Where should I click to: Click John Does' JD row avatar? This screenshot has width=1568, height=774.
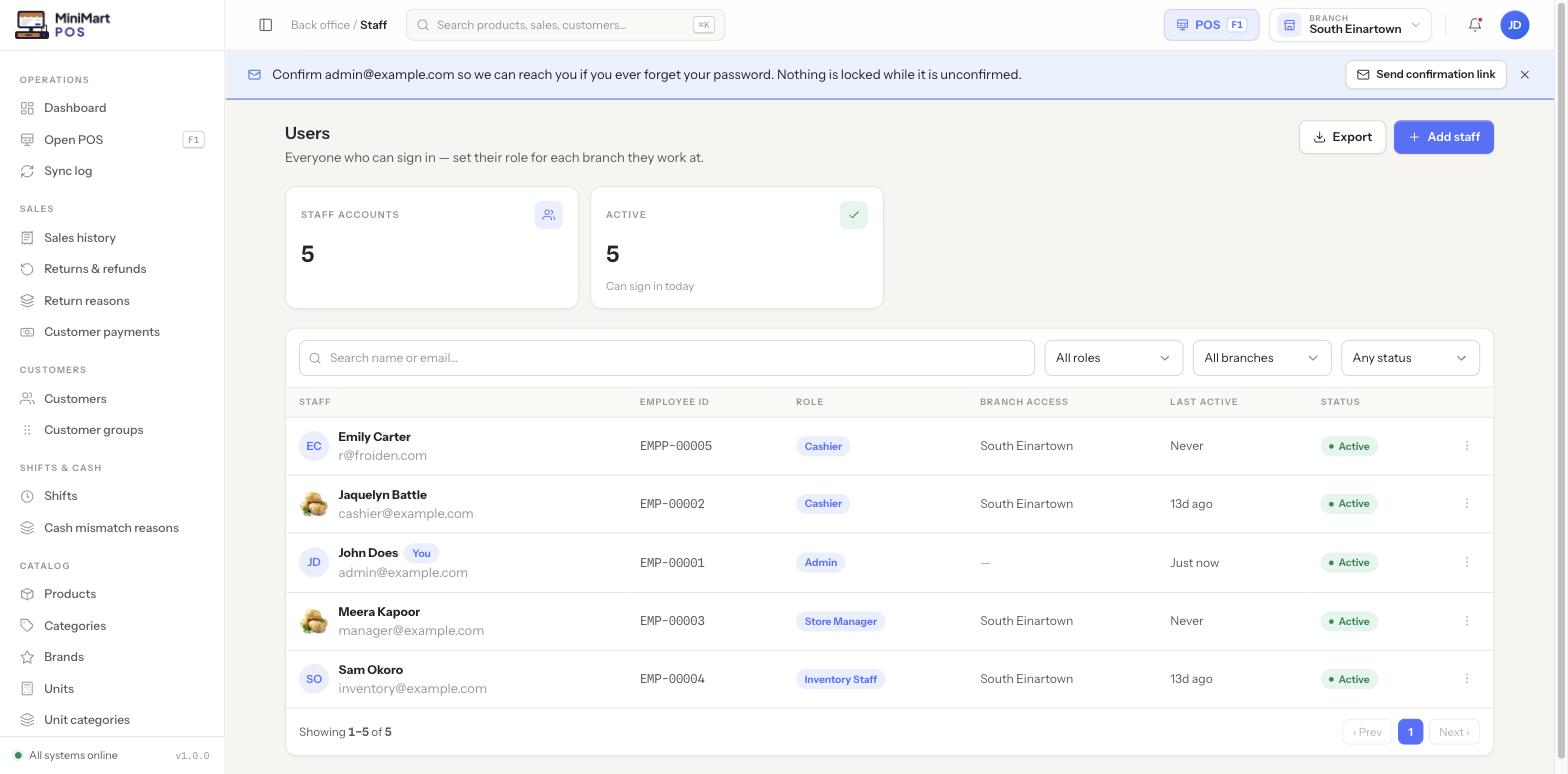314,562
